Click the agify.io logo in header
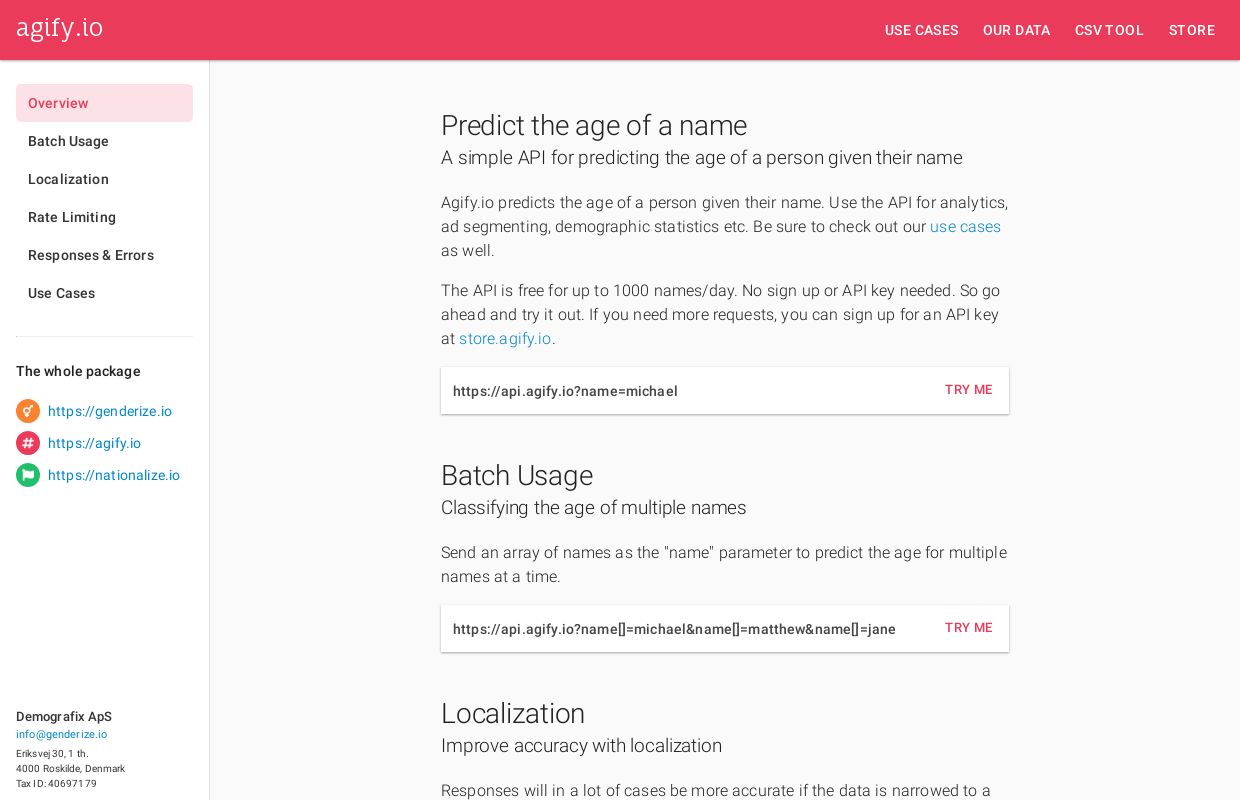This screenshot has height=800, width=1240. [59, 28]
